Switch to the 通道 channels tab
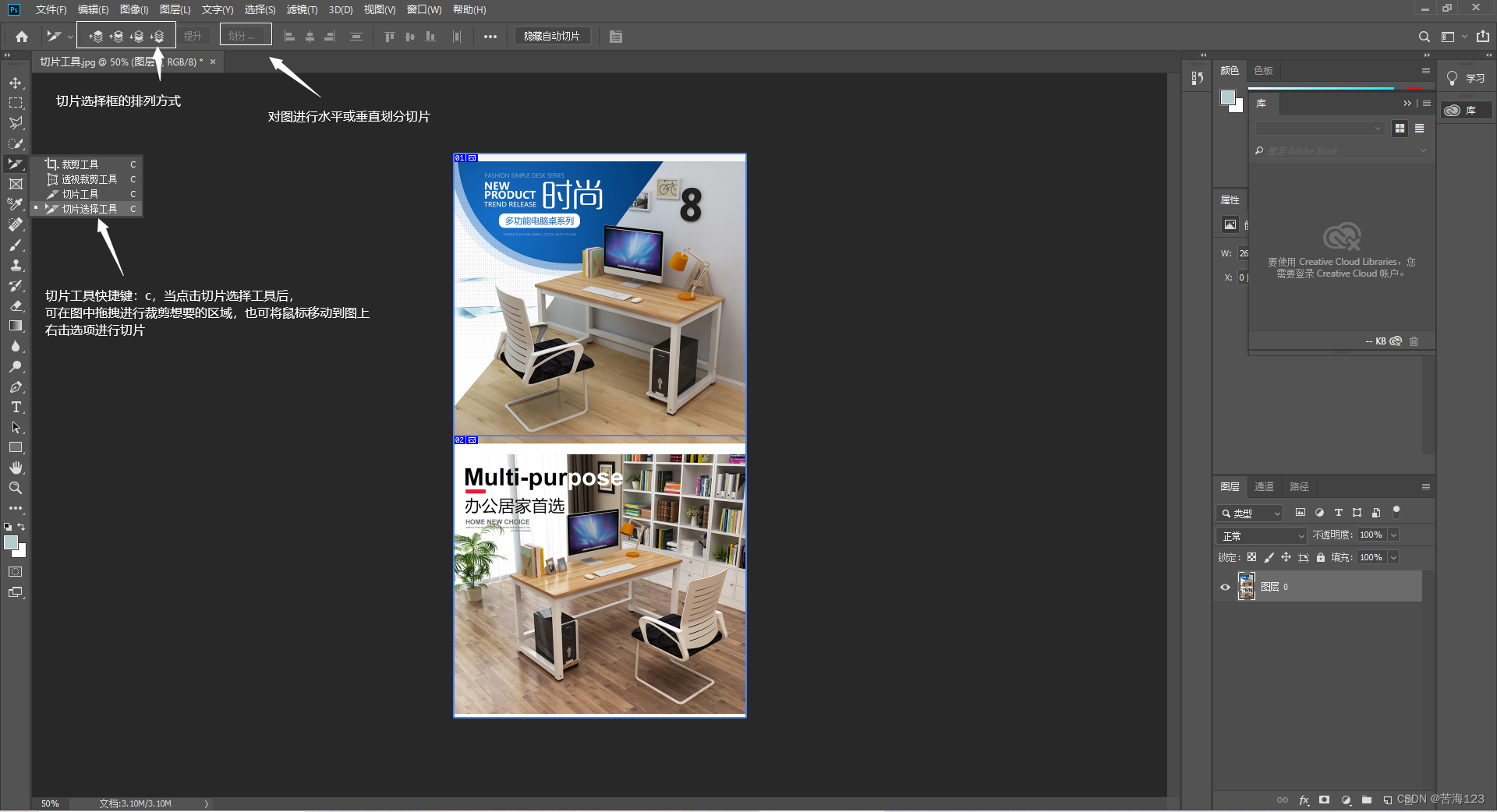This screenshot has height=812, width=1497. 1264,486
